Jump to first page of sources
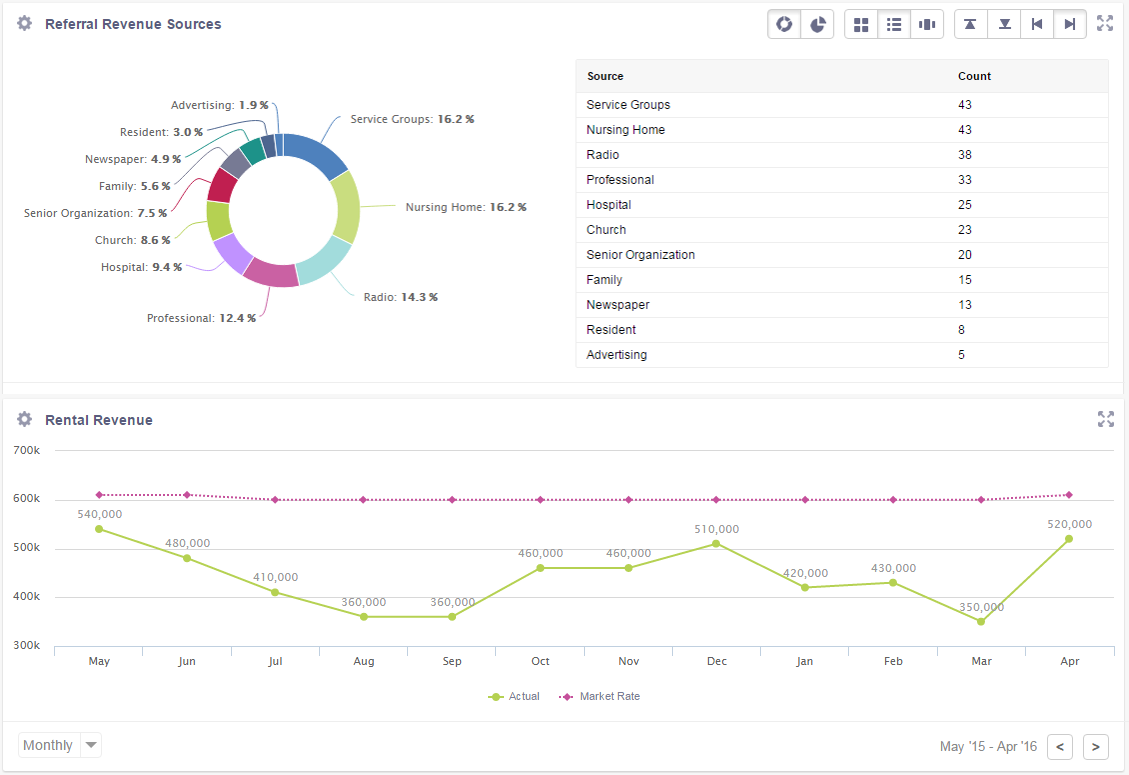This screenshot has height=775, width=1129. (x=1037, y=23)
